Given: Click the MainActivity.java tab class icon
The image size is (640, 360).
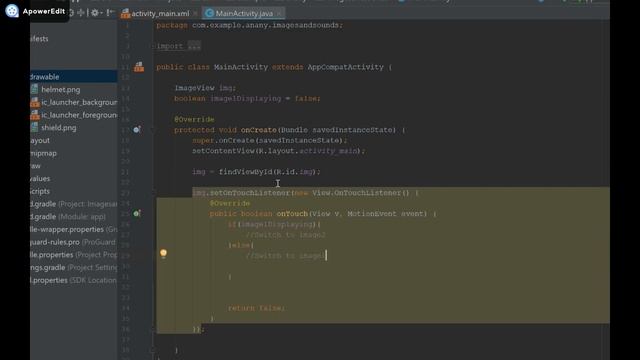Looking at the screenshot, I should (209, 13).
